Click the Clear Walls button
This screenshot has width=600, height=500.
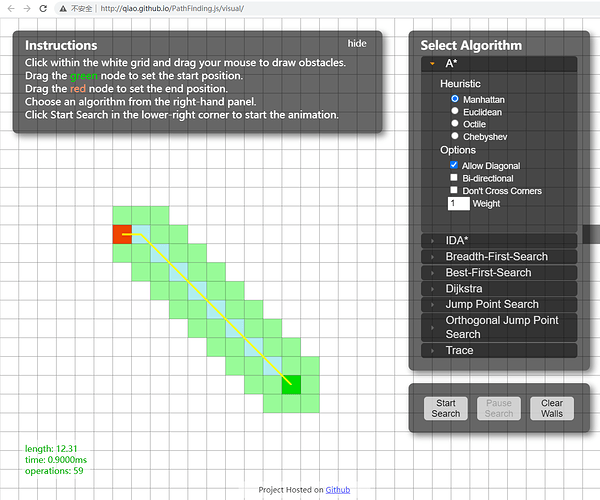point(552,409)
